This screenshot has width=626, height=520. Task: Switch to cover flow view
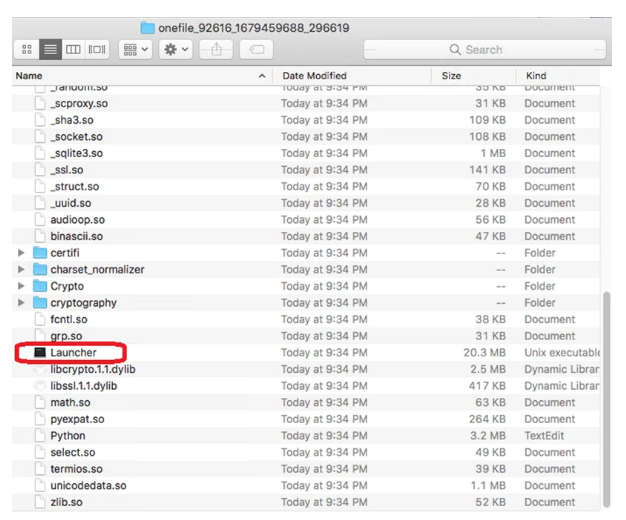click(x=97, y=50)
